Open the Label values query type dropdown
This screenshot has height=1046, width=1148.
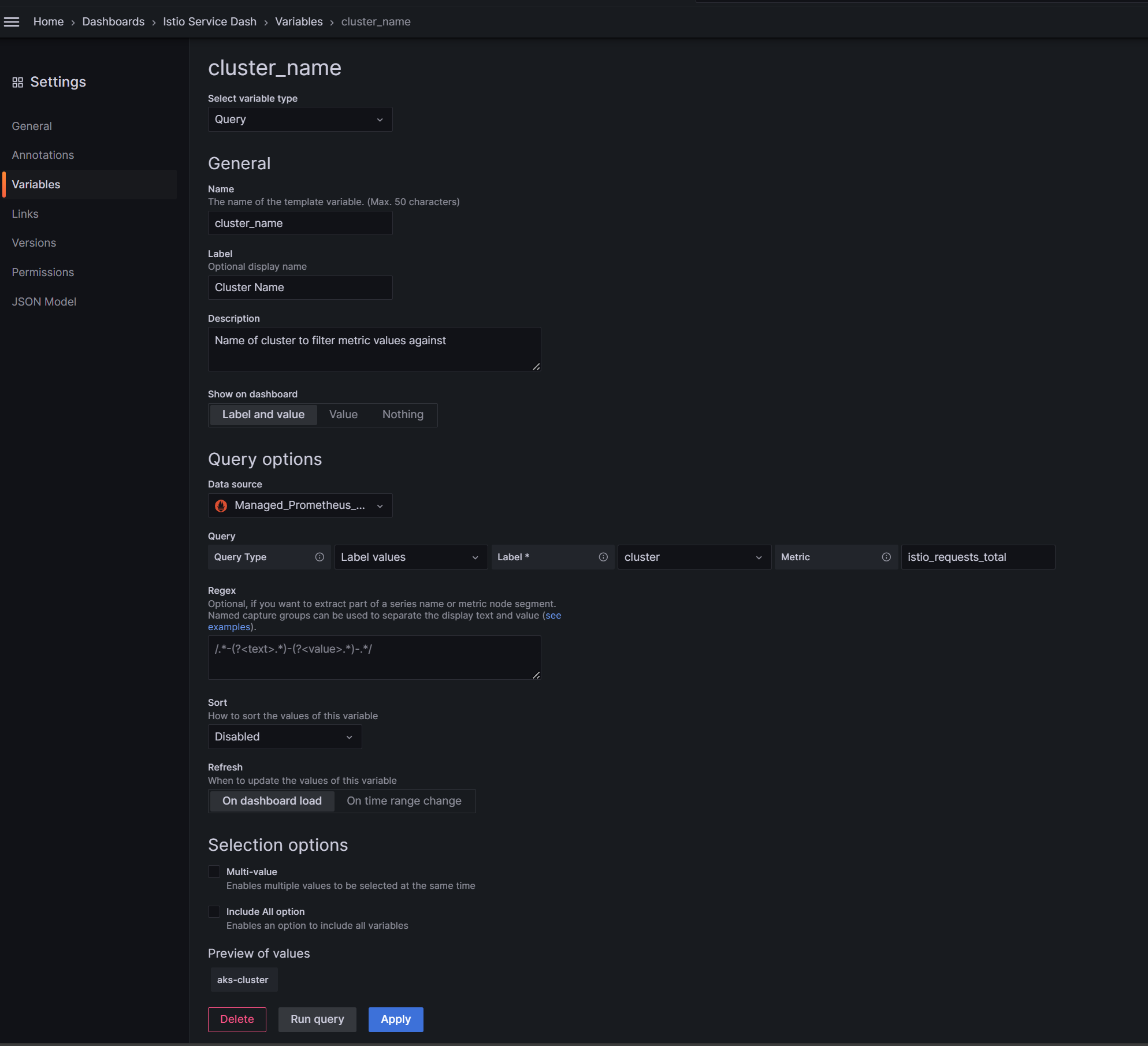410,557
